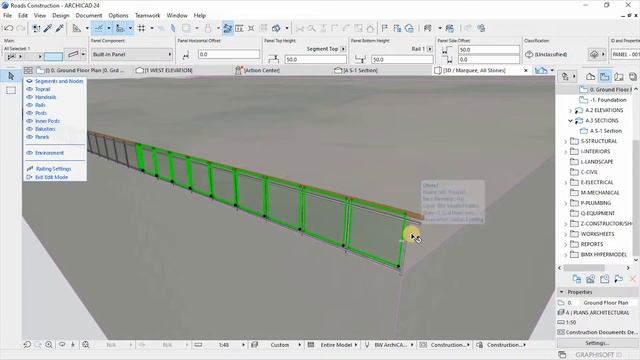
Task: Toggle Segments and Nodes visibility eye
Action: 29,81
